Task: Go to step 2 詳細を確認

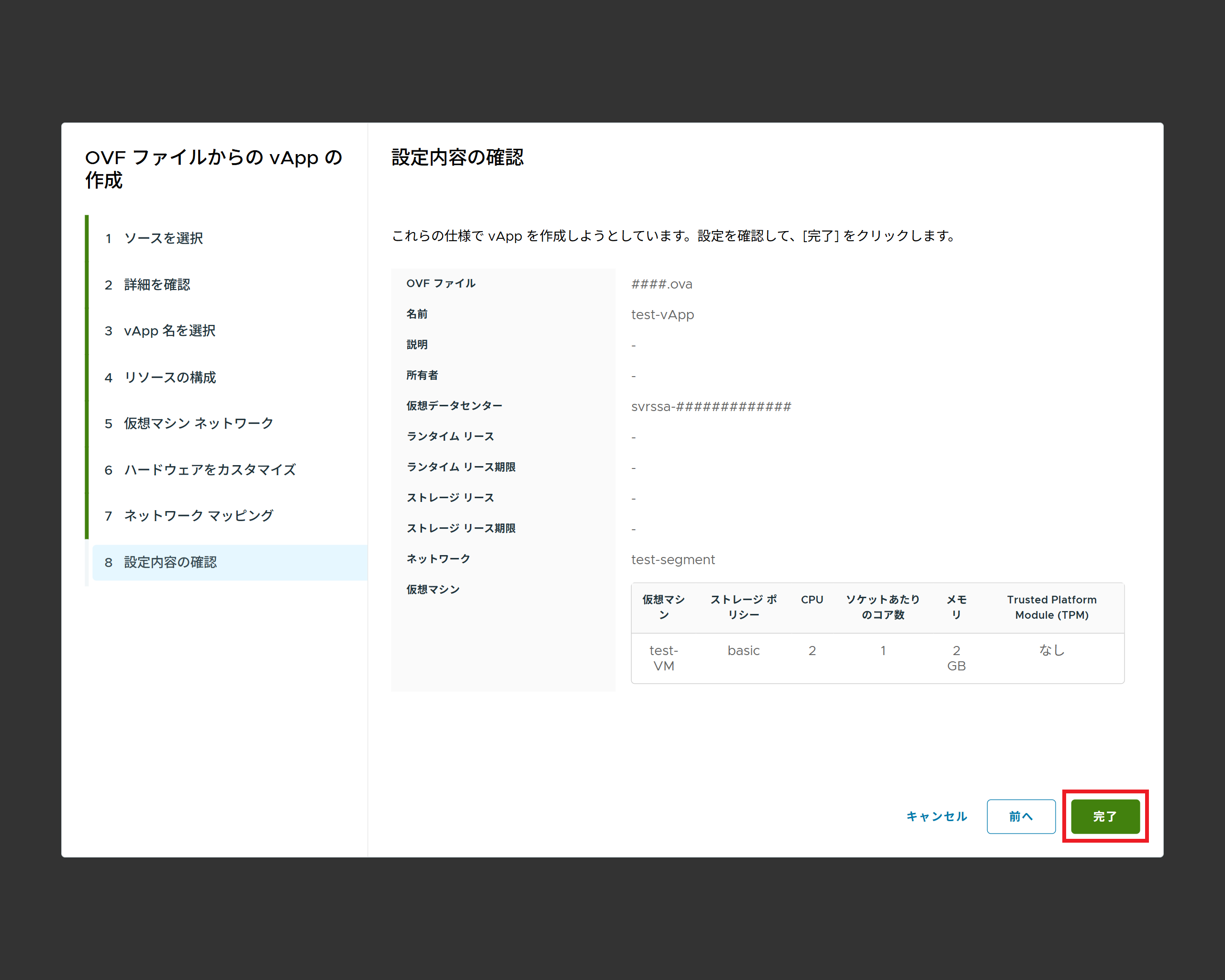Action: click(157, 285)
